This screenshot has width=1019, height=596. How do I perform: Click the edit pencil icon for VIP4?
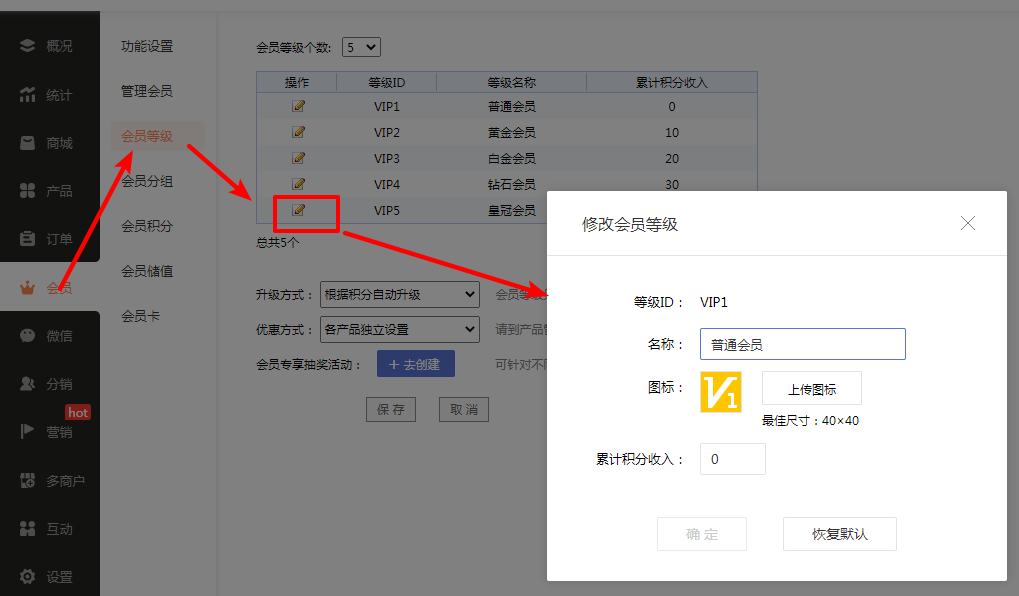298,184
